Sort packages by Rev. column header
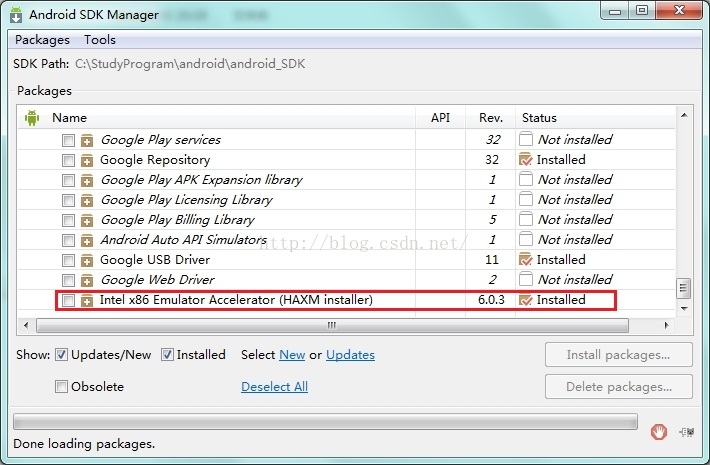This screenshot has height=465, width=710. coord(491,118)
